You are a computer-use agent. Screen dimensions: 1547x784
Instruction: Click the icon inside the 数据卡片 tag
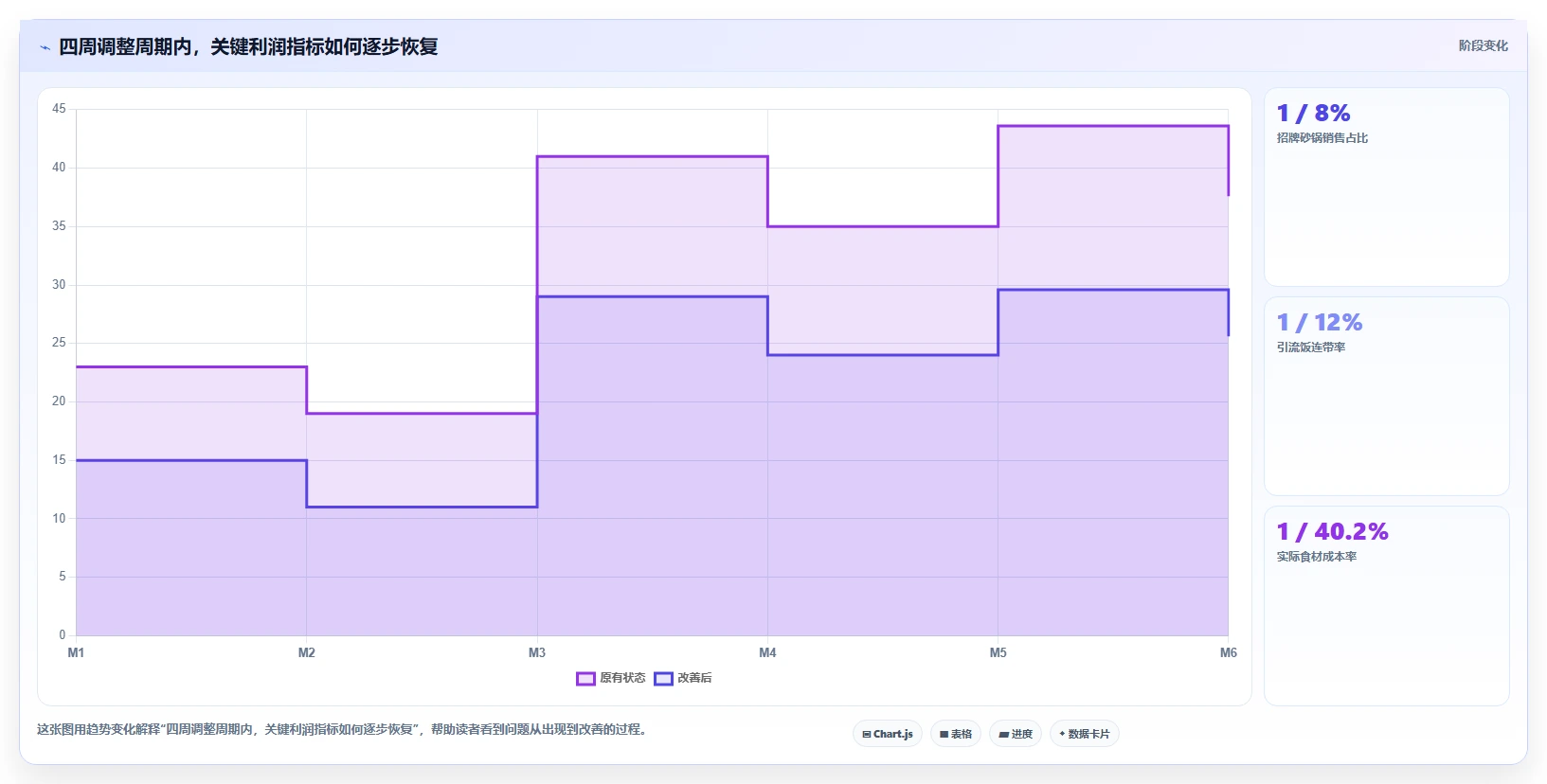(1062, 734)
